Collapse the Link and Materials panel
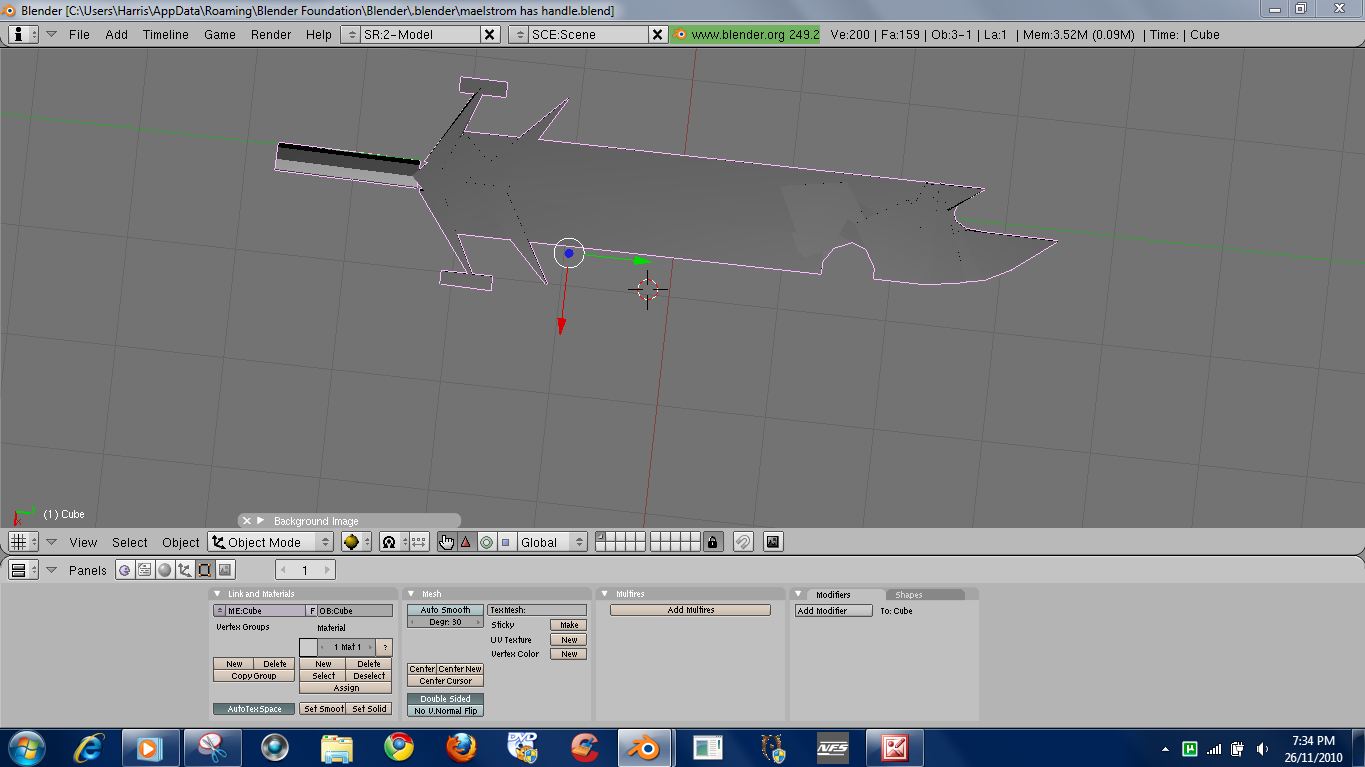The height and width of the screenshot is (767, 1365). pyautogui.click(x=218, y=594)
